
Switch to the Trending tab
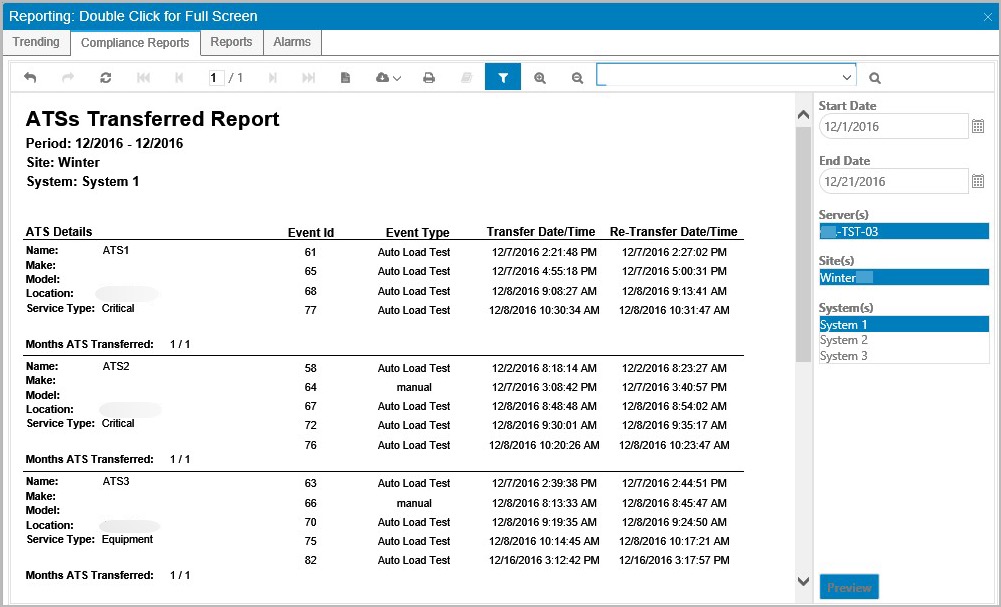coord(36,42)
